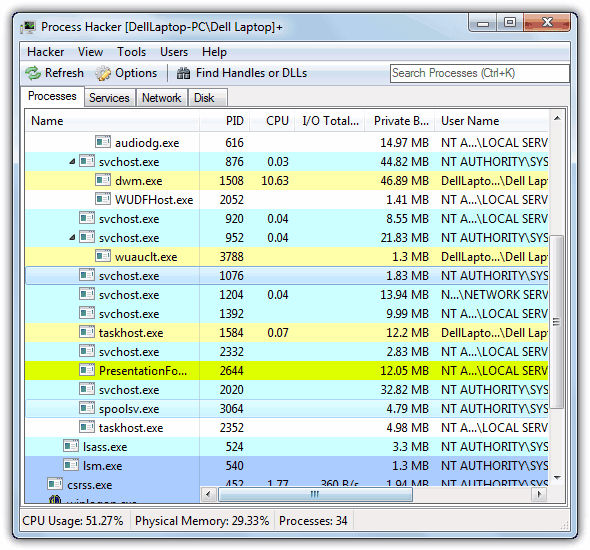
Task: Click the WUDFHost.exe process icon
Action: point(103,199)
